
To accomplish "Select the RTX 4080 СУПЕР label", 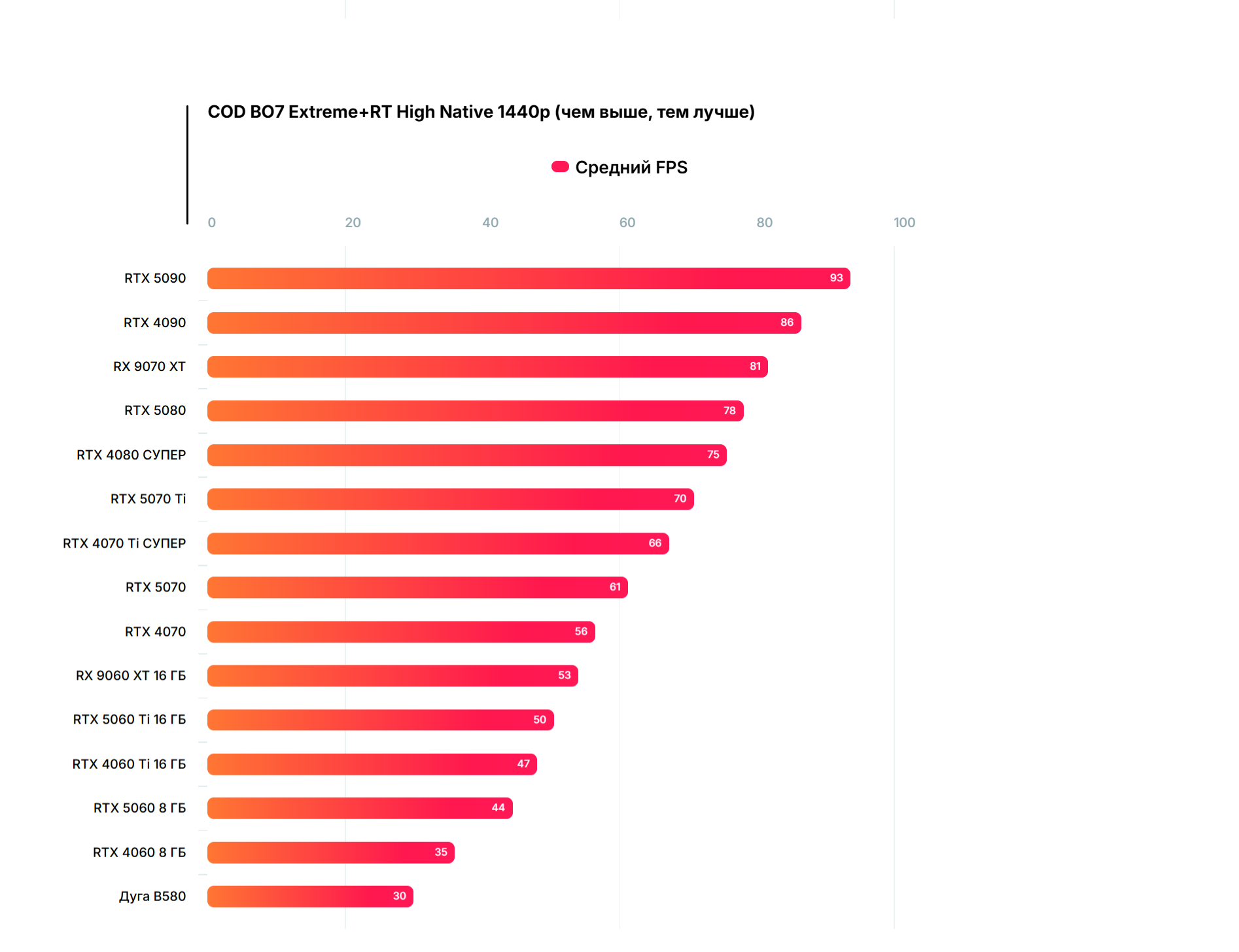I will 131,455.
